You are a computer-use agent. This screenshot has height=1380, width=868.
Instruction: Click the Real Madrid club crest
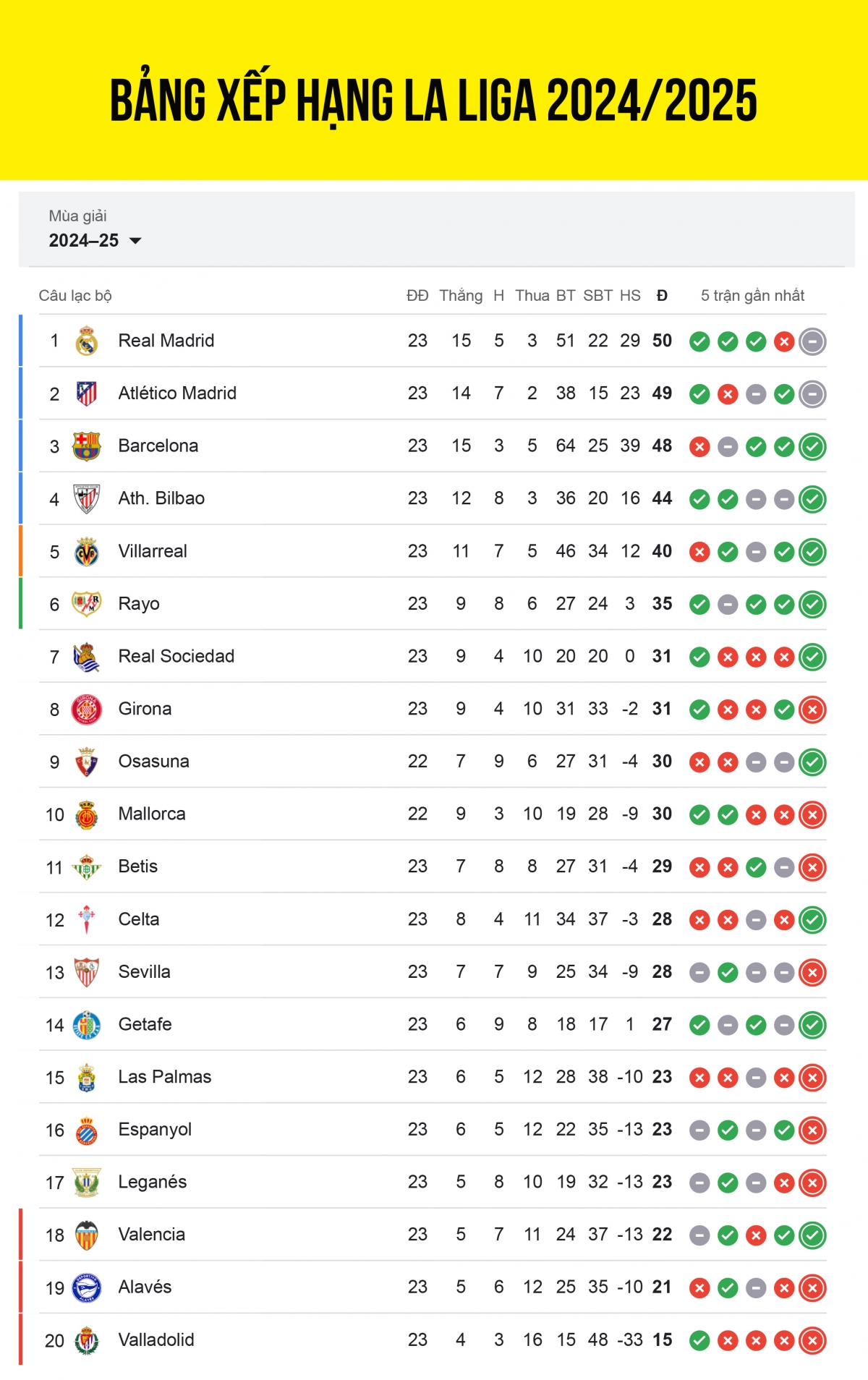click(x=87, y=341)
